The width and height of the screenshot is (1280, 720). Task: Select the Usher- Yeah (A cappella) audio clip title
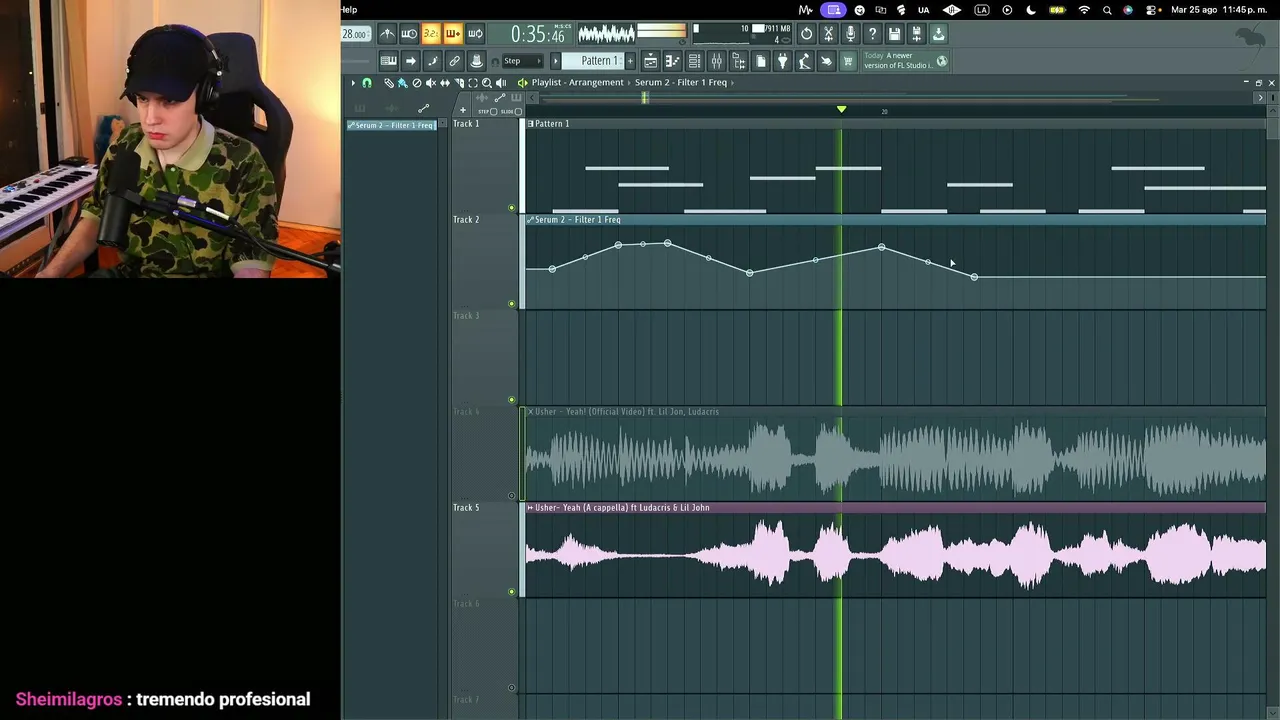tap(622, 508)
